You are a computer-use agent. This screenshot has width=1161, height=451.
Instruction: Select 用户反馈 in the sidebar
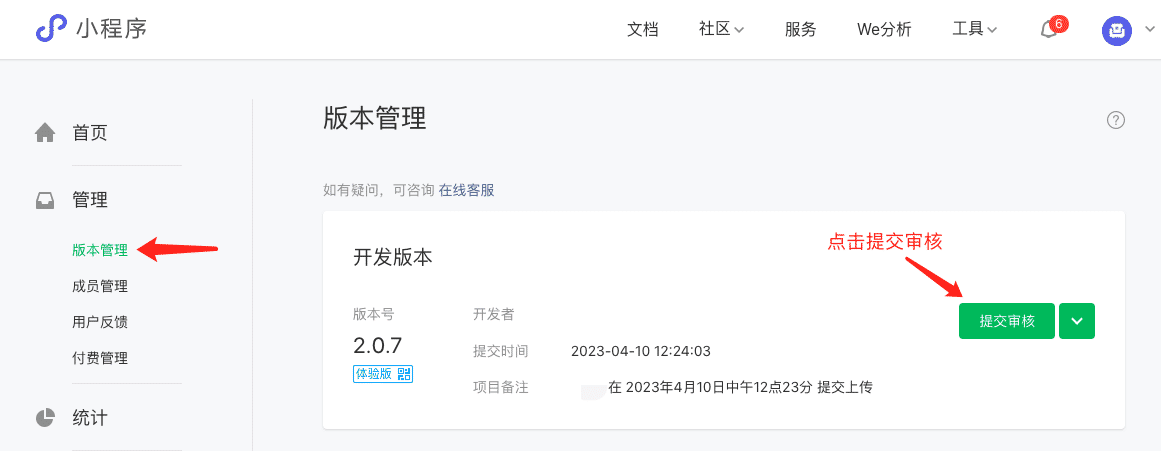[x=100, y=322]
